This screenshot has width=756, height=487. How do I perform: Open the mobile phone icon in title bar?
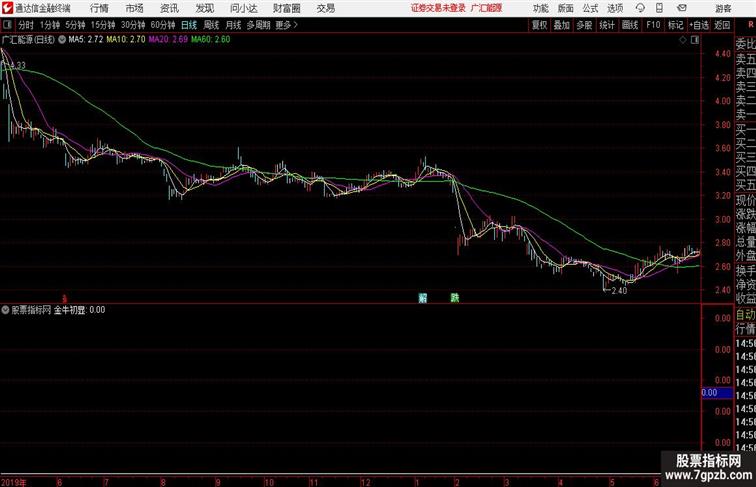[x=660, y=8]
